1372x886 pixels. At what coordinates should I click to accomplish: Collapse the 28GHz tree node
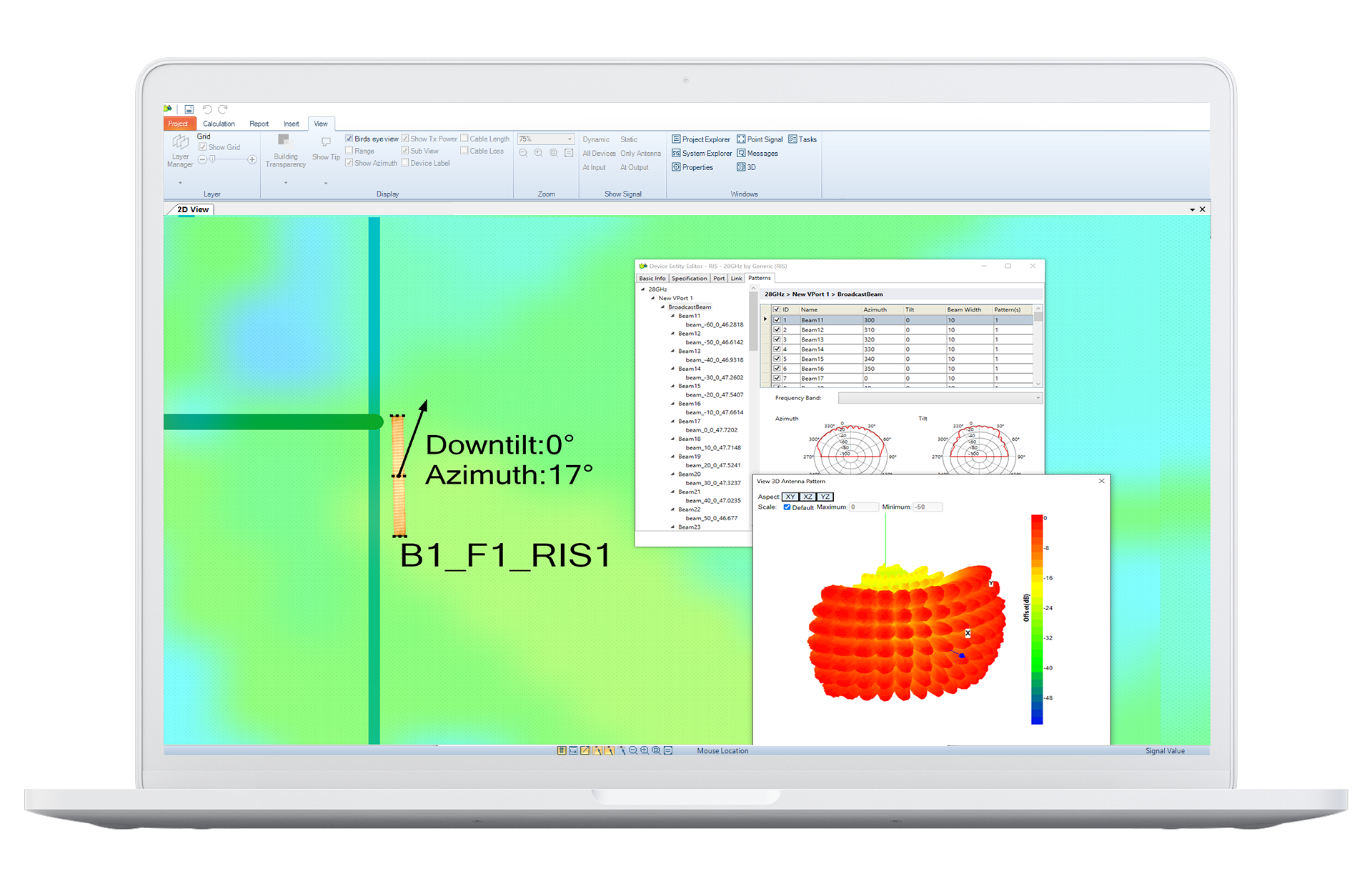(643, 289)
